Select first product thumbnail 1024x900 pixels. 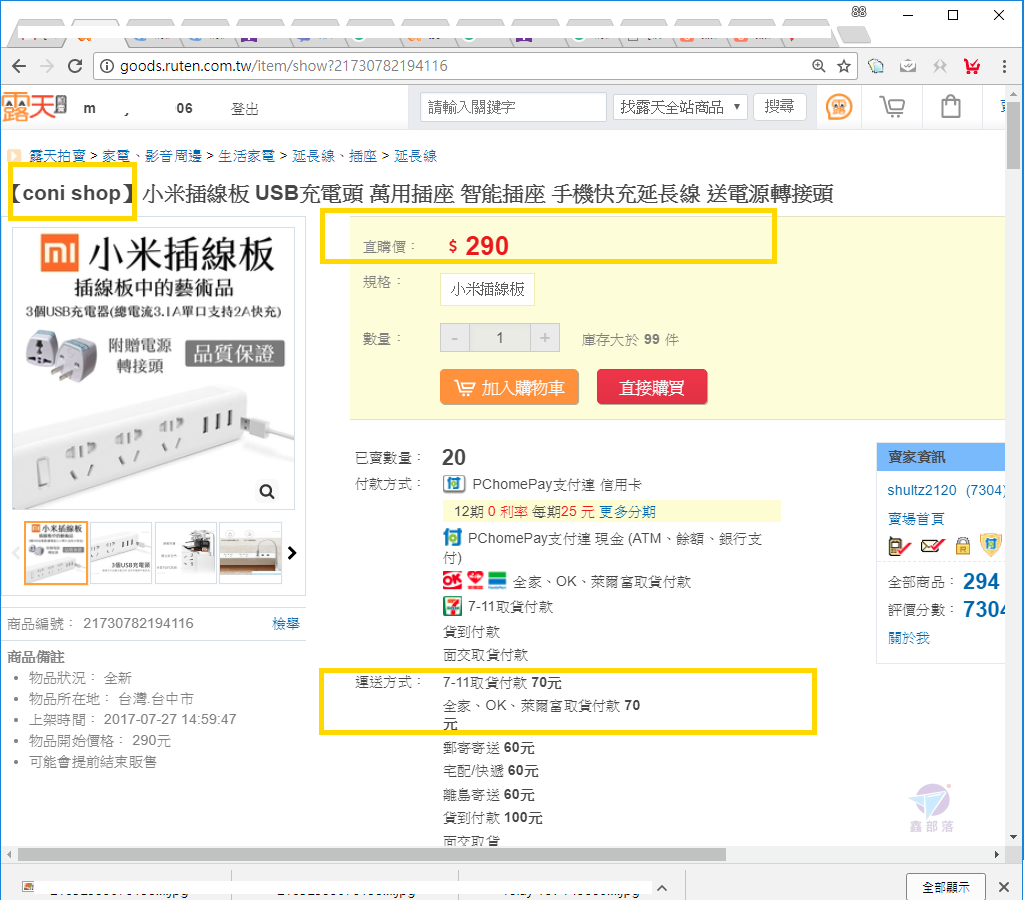click(56, 553)
